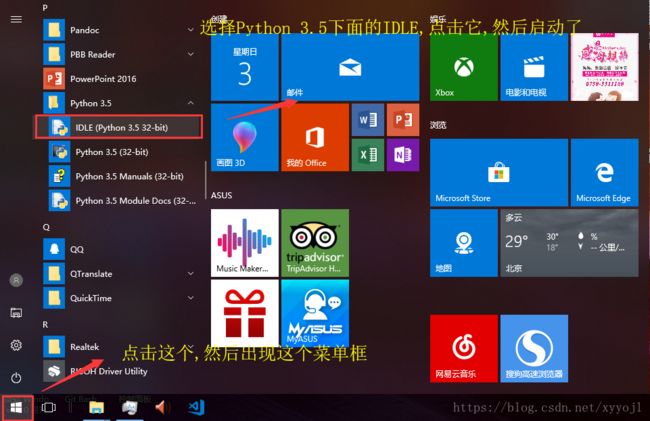Open the Mail (邮件) tile

click(x=350, y=67)
